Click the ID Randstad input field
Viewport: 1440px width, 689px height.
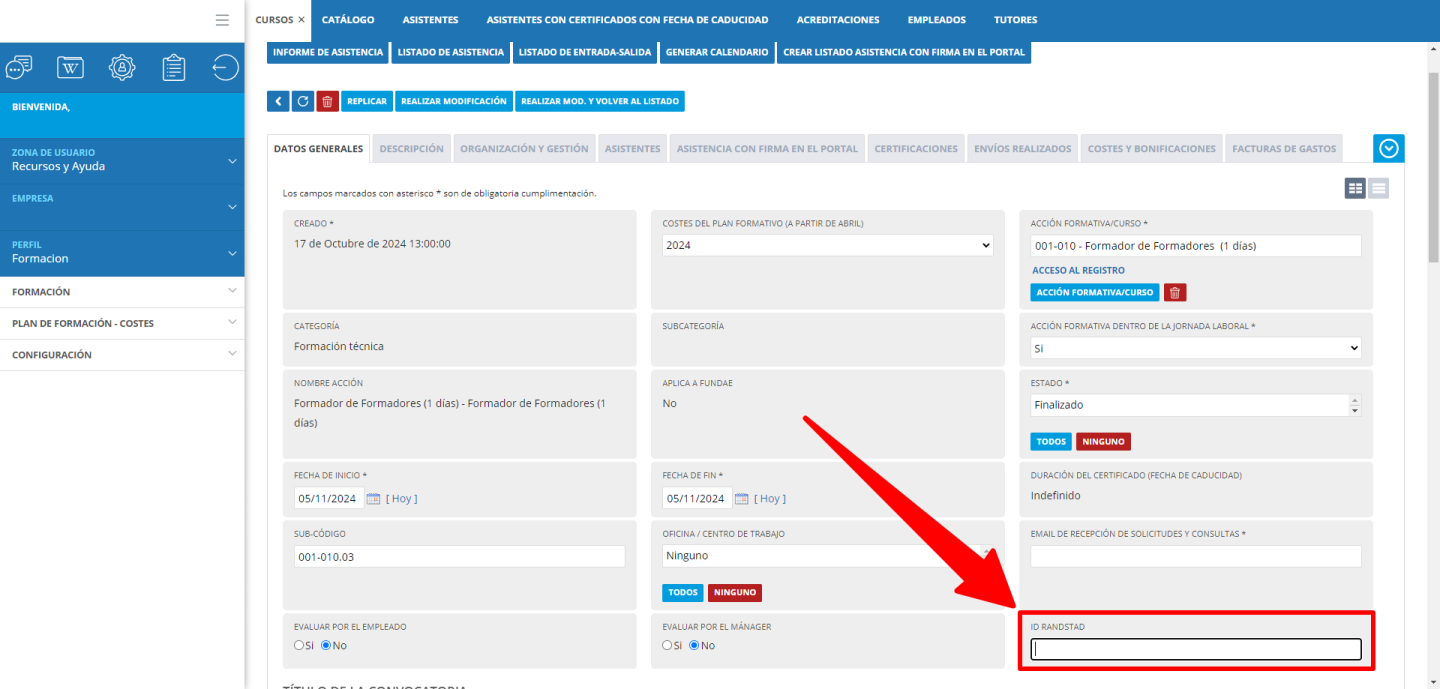(1195, 649)
